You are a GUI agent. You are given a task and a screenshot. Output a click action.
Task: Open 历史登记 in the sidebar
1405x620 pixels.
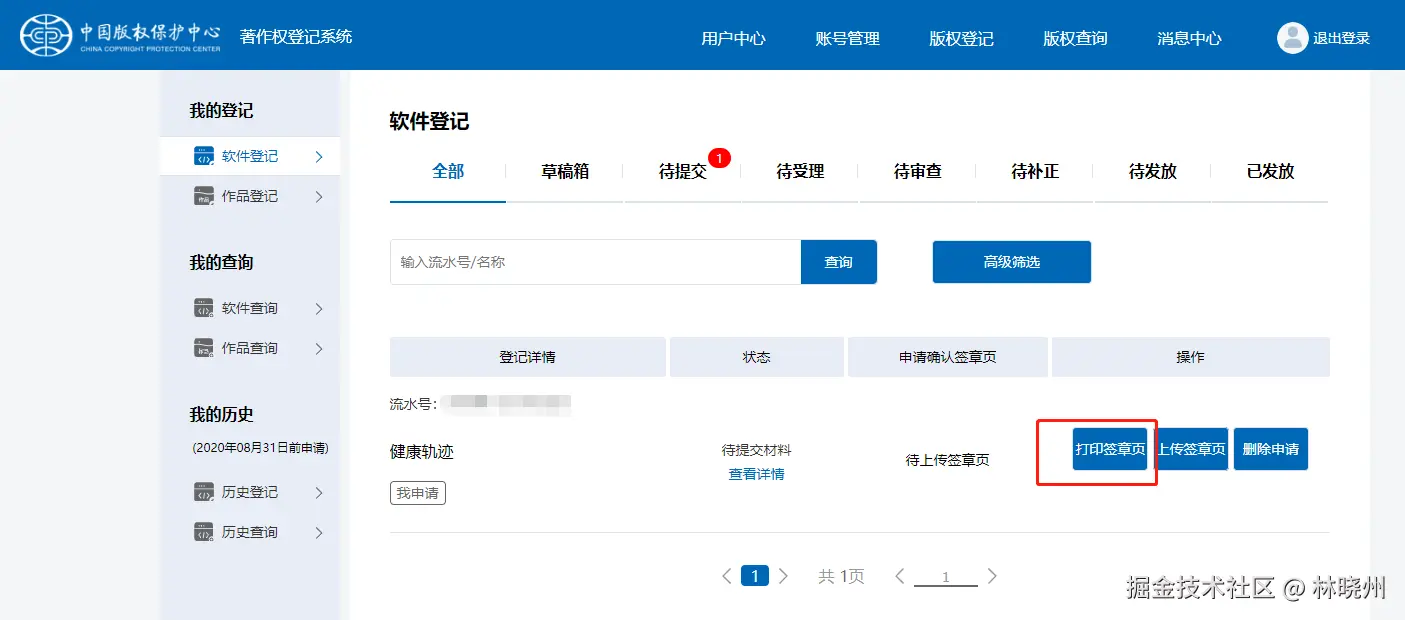point(250,493)
